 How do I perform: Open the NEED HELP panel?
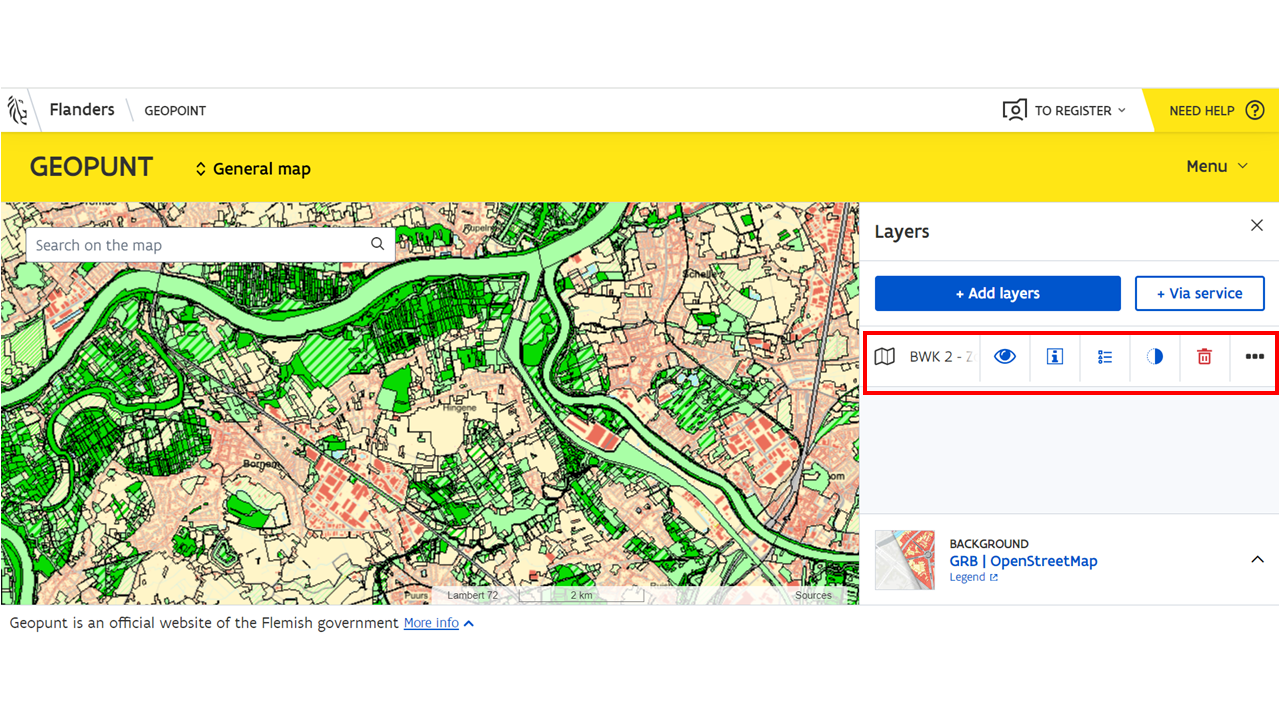1202,111
